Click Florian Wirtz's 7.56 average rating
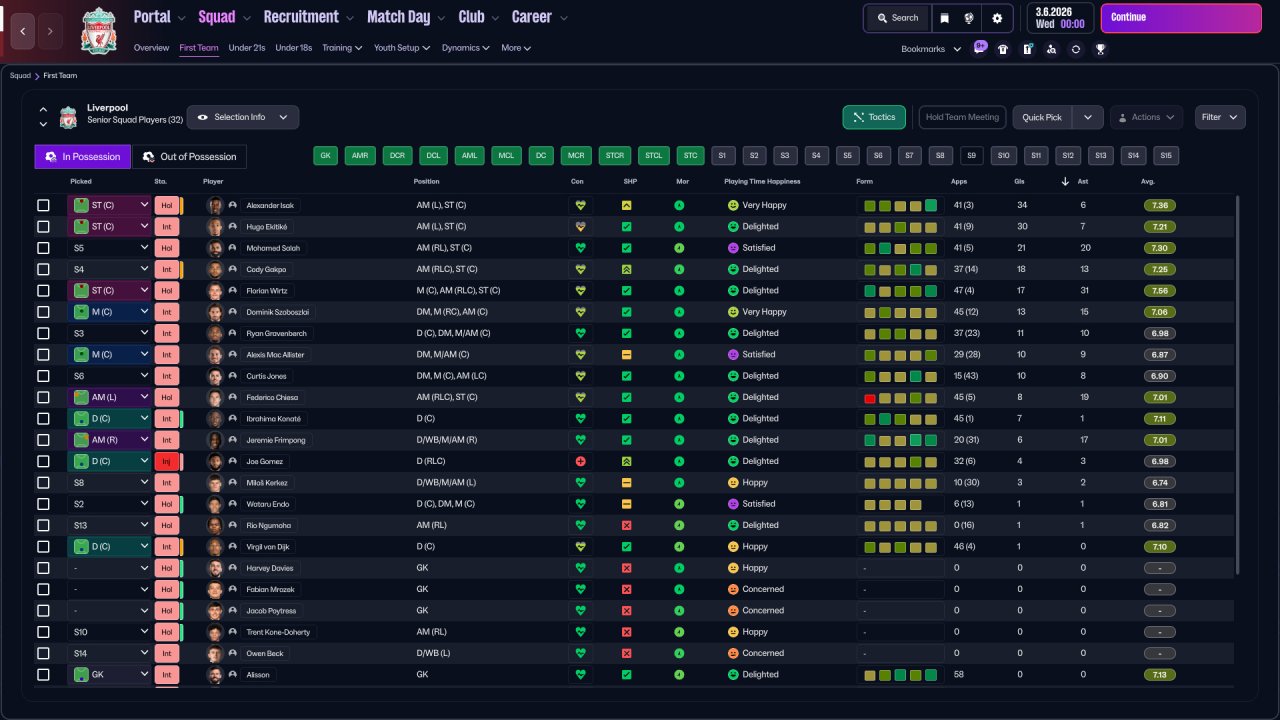 (1160, 291)
